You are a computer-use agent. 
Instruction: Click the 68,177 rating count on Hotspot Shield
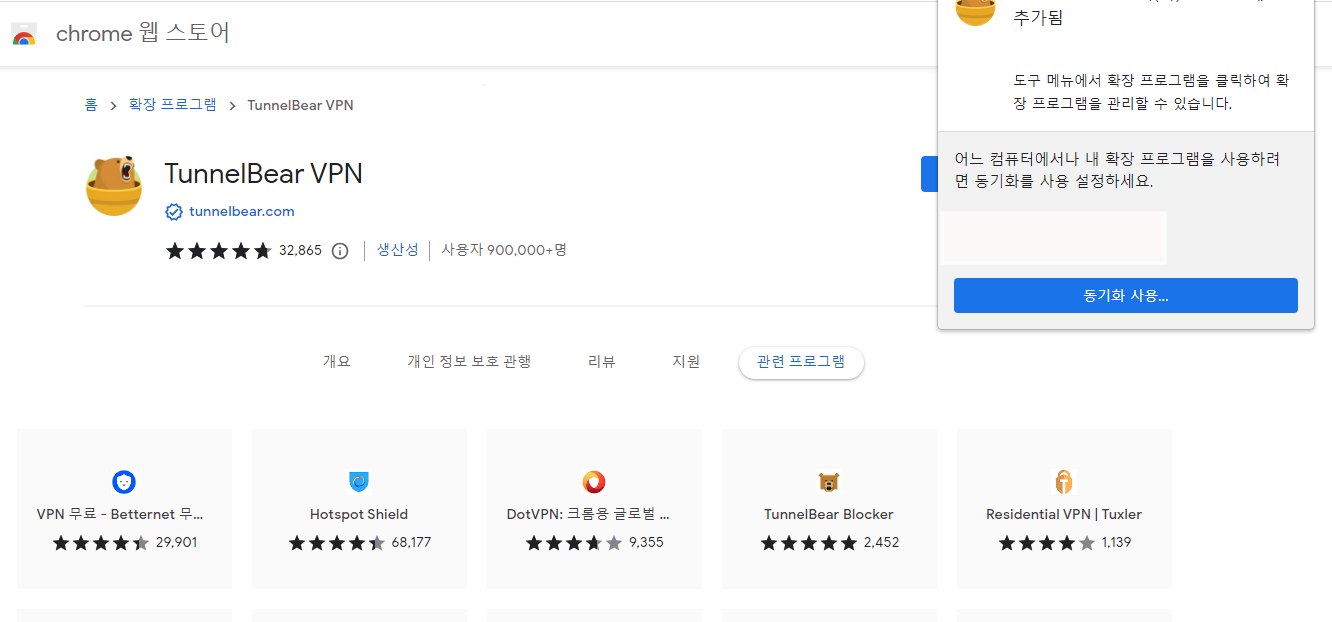click(411, 543)
